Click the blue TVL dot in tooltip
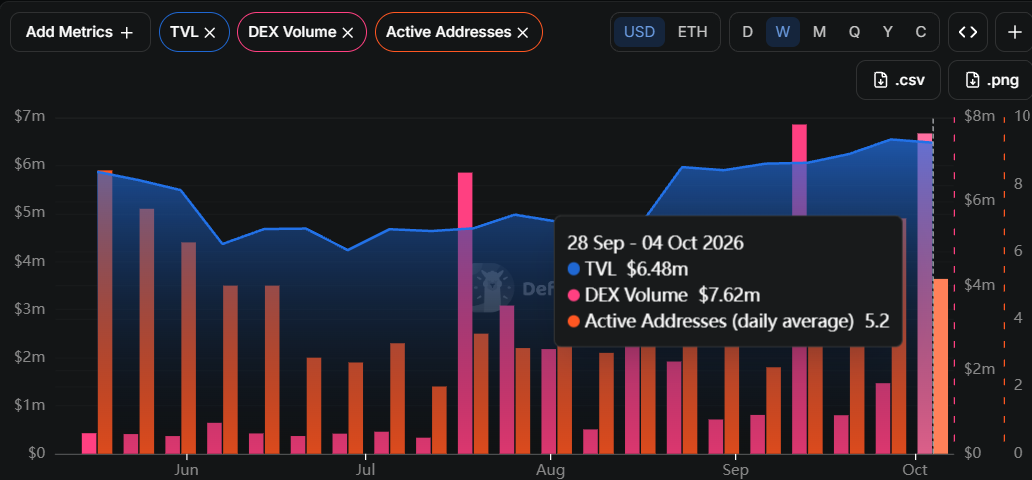 tap(573, 269)
